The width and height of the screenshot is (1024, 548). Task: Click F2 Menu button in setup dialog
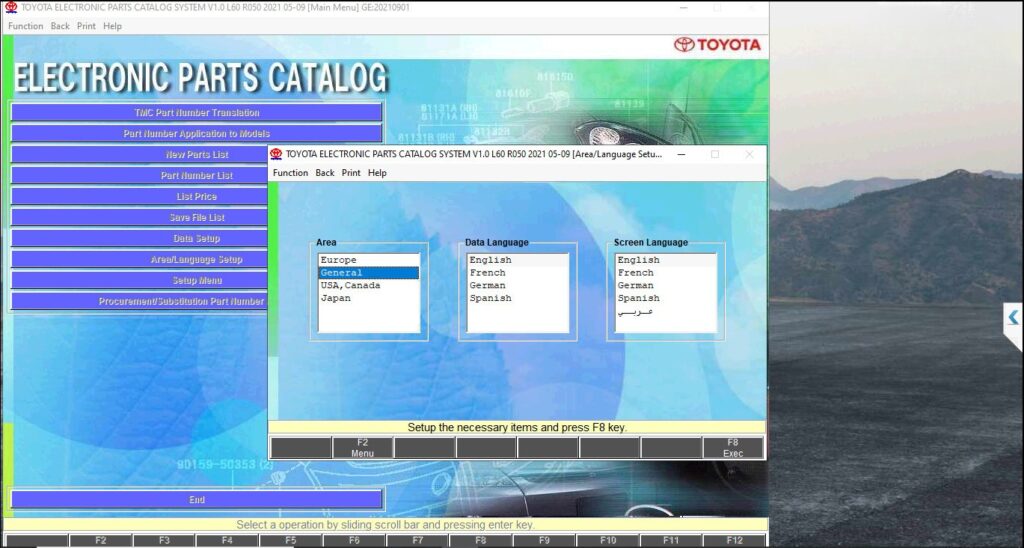click(x=362, y=448)
